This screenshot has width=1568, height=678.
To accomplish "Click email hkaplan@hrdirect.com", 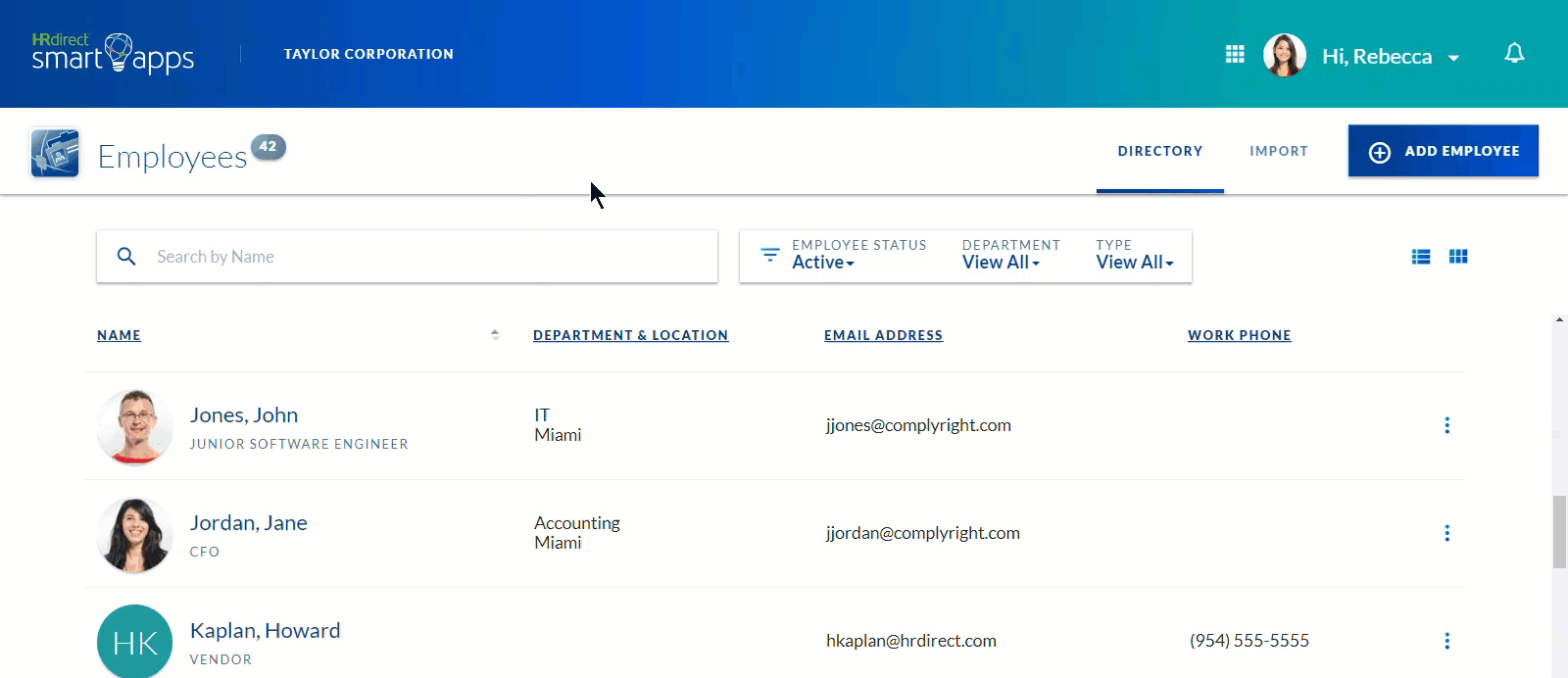I will (911, 641).
